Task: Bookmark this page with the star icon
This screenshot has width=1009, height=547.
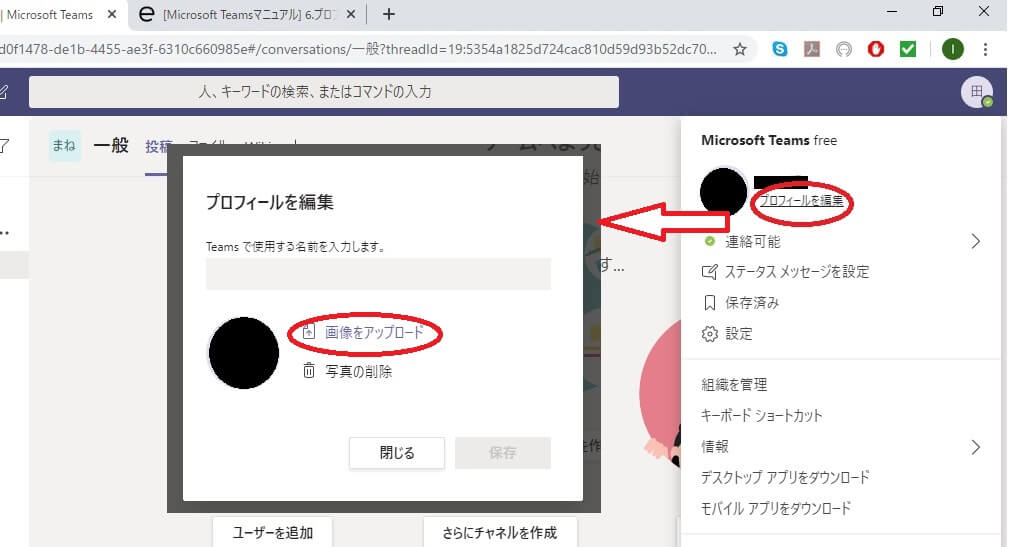Action: 740,48
